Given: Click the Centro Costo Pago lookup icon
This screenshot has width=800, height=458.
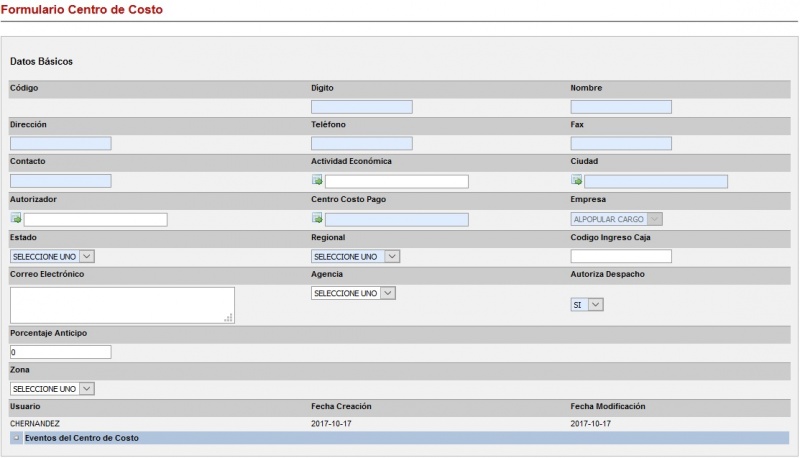Looking at the screenshot, I should [x=317, y=219].
